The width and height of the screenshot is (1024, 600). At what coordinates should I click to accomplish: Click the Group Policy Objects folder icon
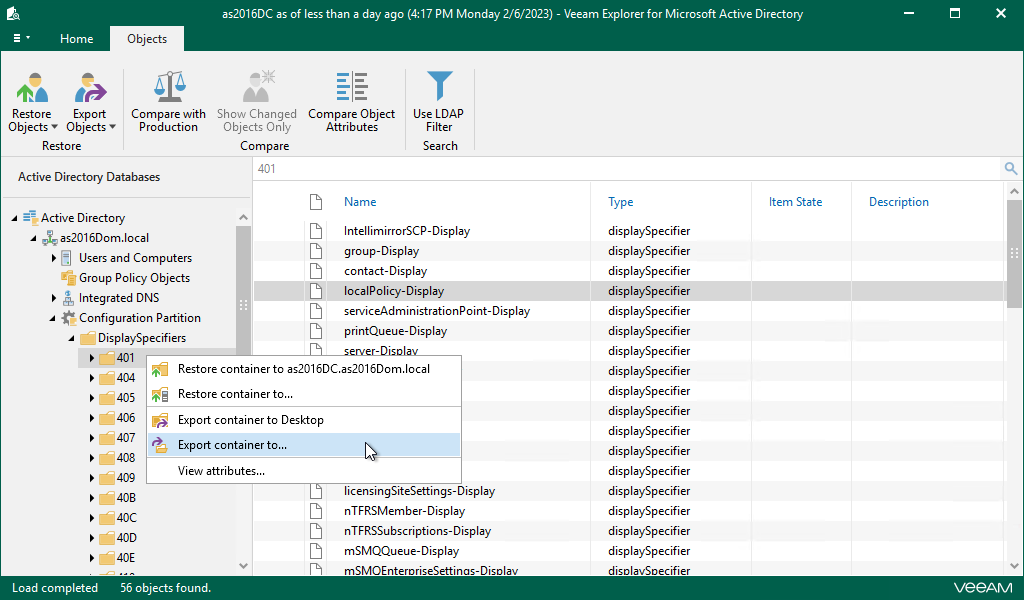point(69,278)
